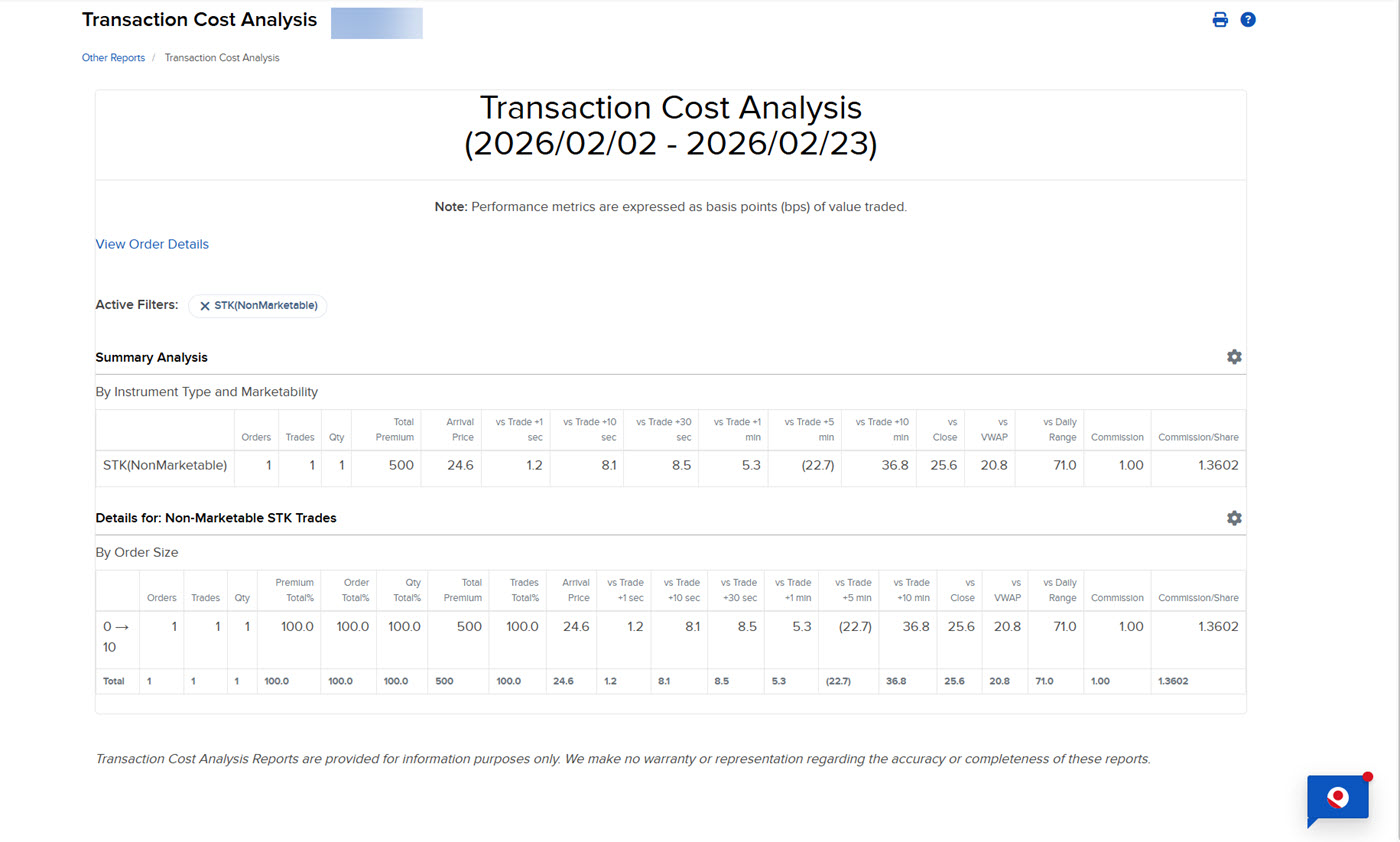Open View Order Details

(152, 244)
